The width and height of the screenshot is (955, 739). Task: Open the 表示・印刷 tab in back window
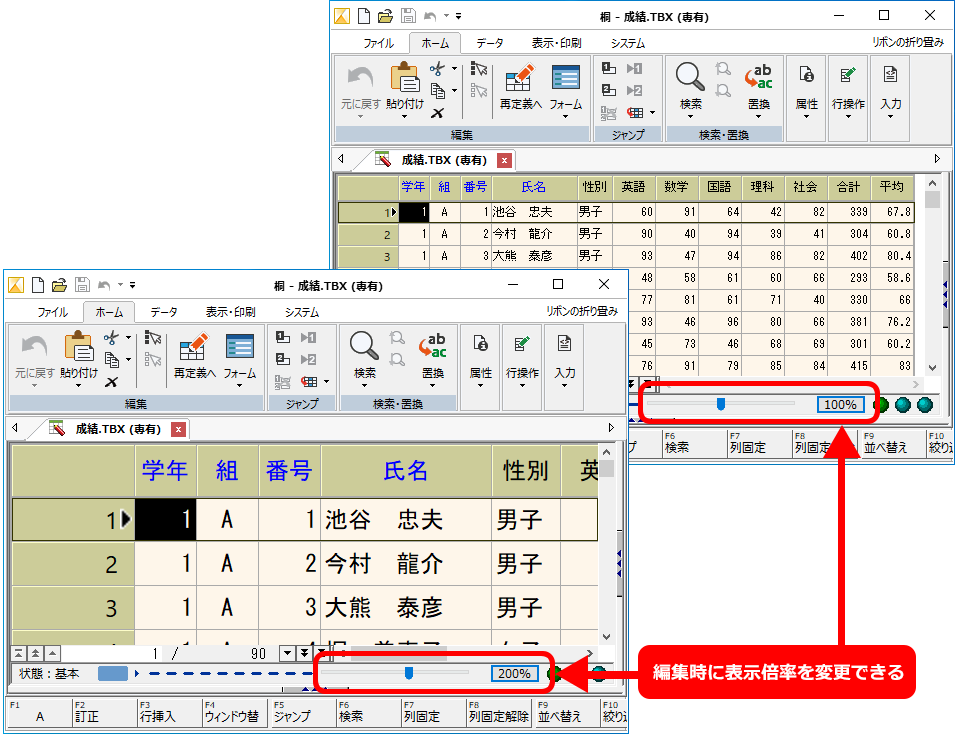pyautogui.click(x=556, y=43)
